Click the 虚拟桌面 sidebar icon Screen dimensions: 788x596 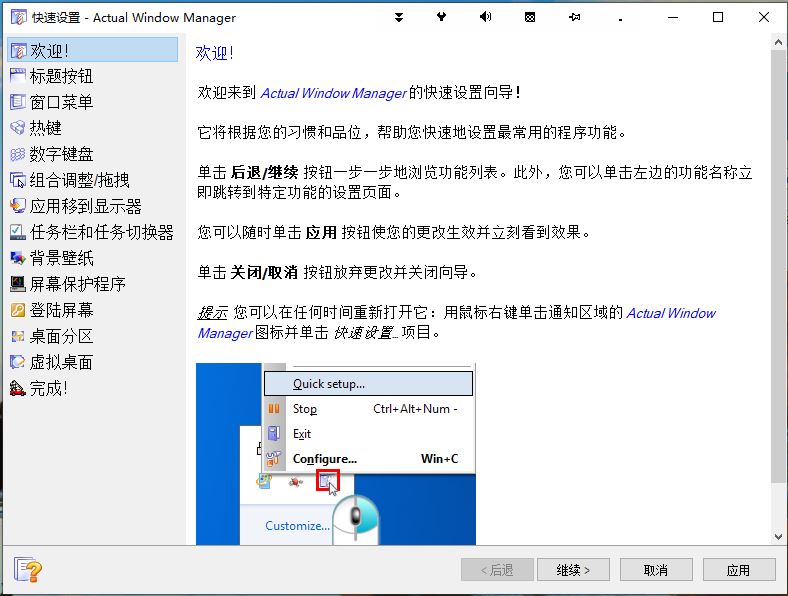(x=18, y=362)
